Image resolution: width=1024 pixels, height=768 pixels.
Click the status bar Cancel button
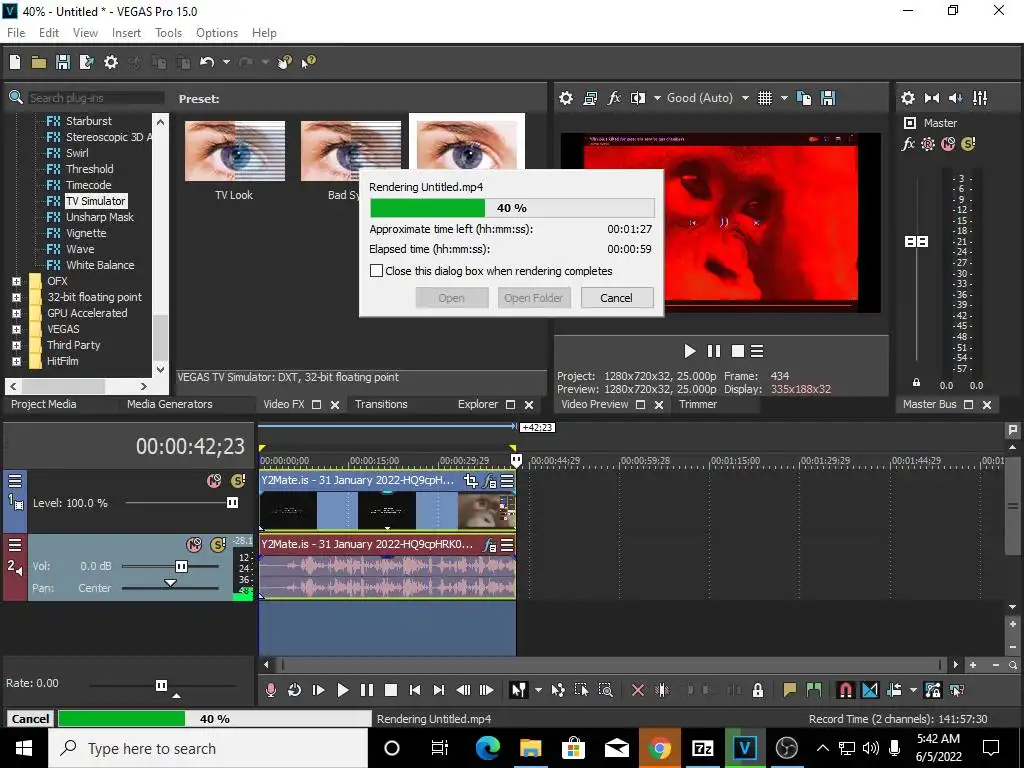click(x=30, y=719)
